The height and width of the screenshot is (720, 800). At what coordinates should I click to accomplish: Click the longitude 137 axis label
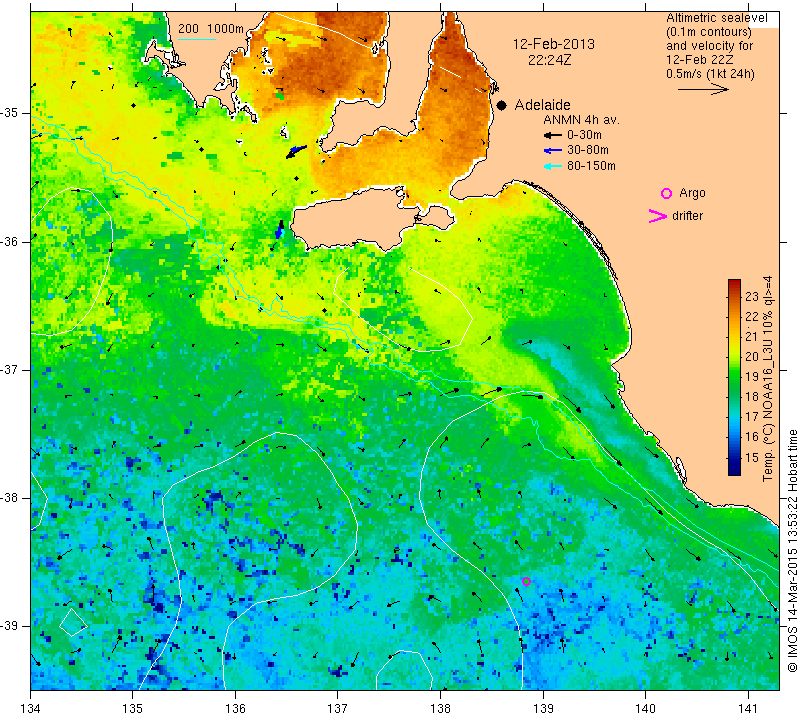[338, 709]
